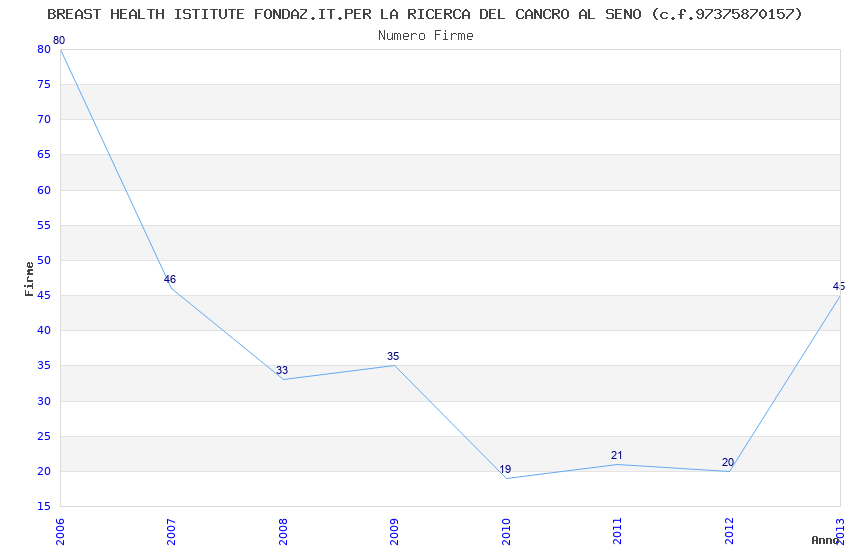850x550 pixels.
Task: Click the data label 46
Action: point(170,279)
